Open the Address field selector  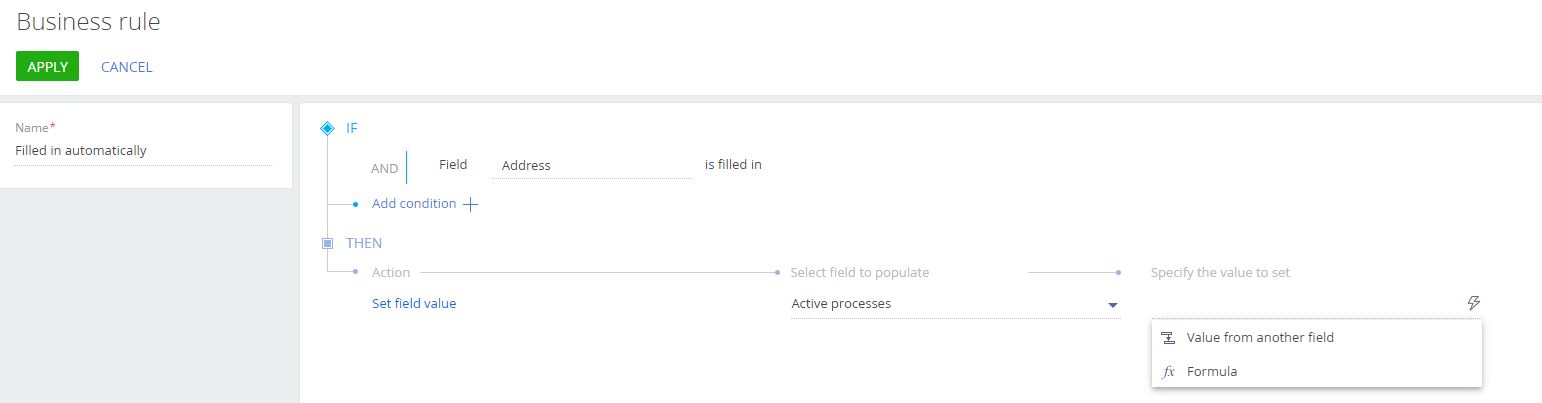[x=591, y=166]
